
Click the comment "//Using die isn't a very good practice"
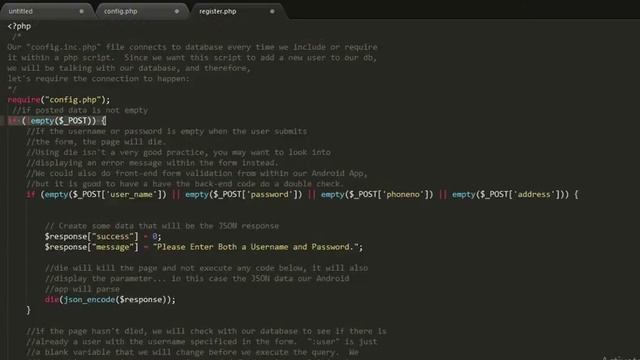click(x=178, y=152)
